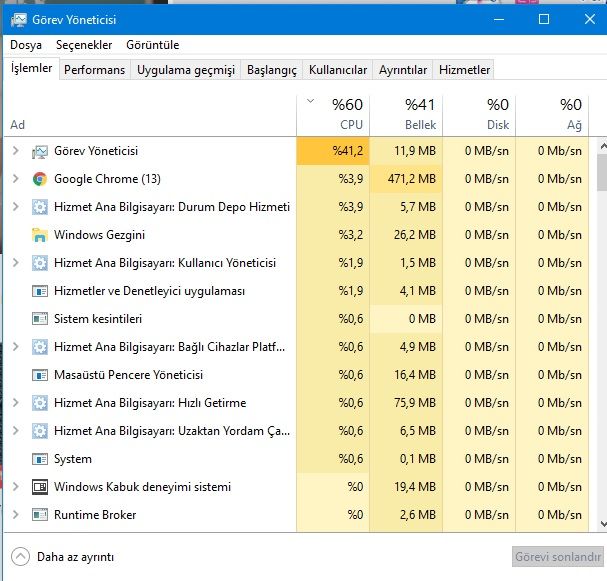Click the Windows Kabuk deneyimi sistemi icon

40,487
